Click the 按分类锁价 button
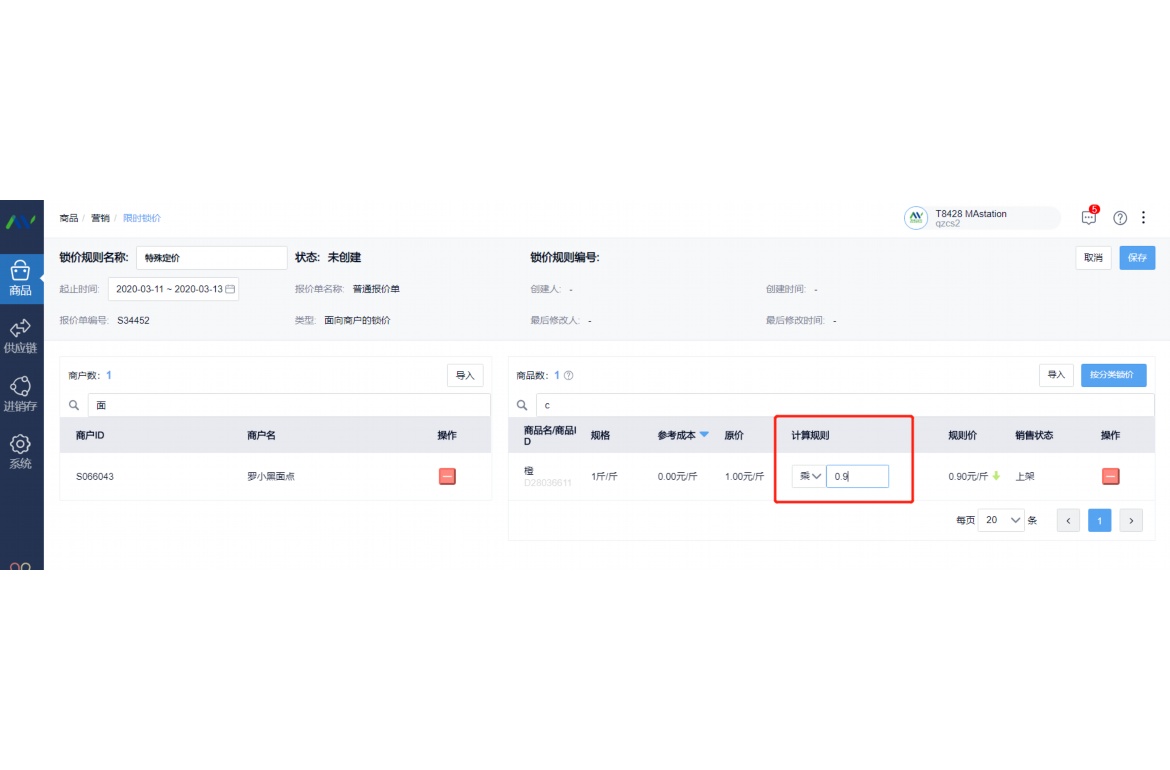1170x770 pixels. [1113, 375]
